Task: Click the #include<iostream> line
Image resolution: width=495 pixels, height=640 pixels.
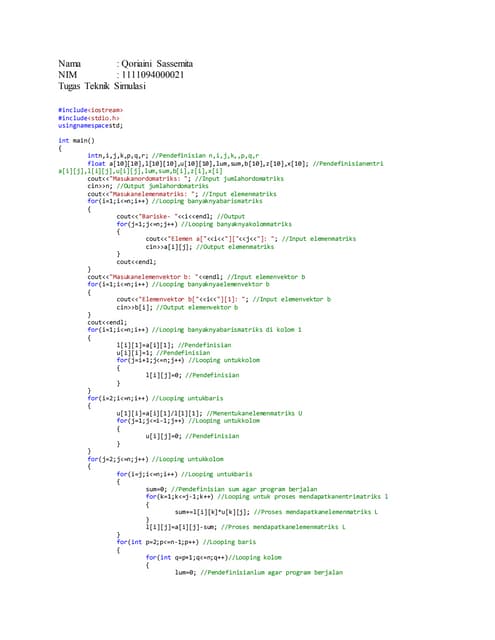Action: (90, 110)
